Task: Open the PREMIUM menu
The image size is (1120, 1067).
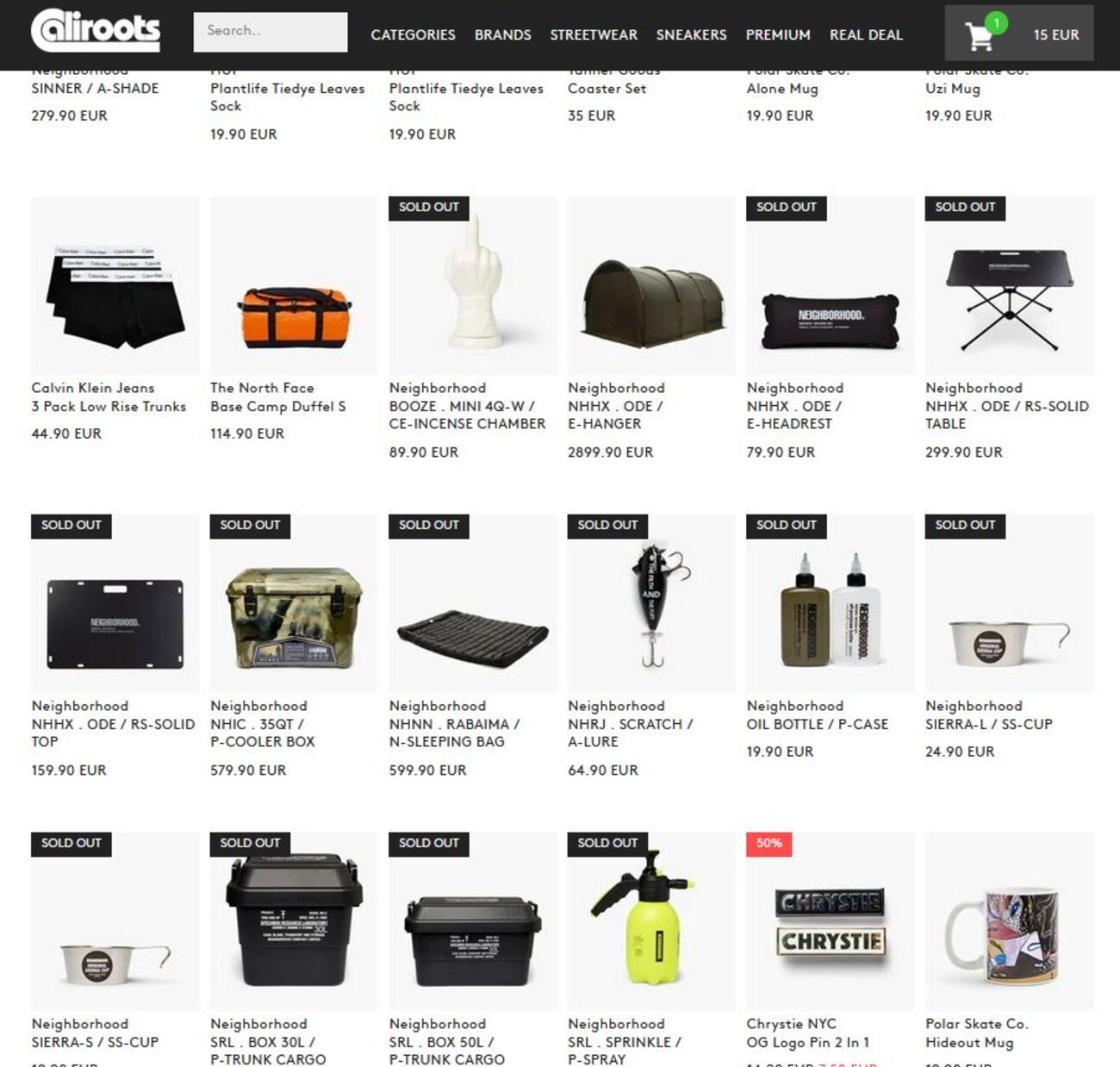Action: [778, 34]
